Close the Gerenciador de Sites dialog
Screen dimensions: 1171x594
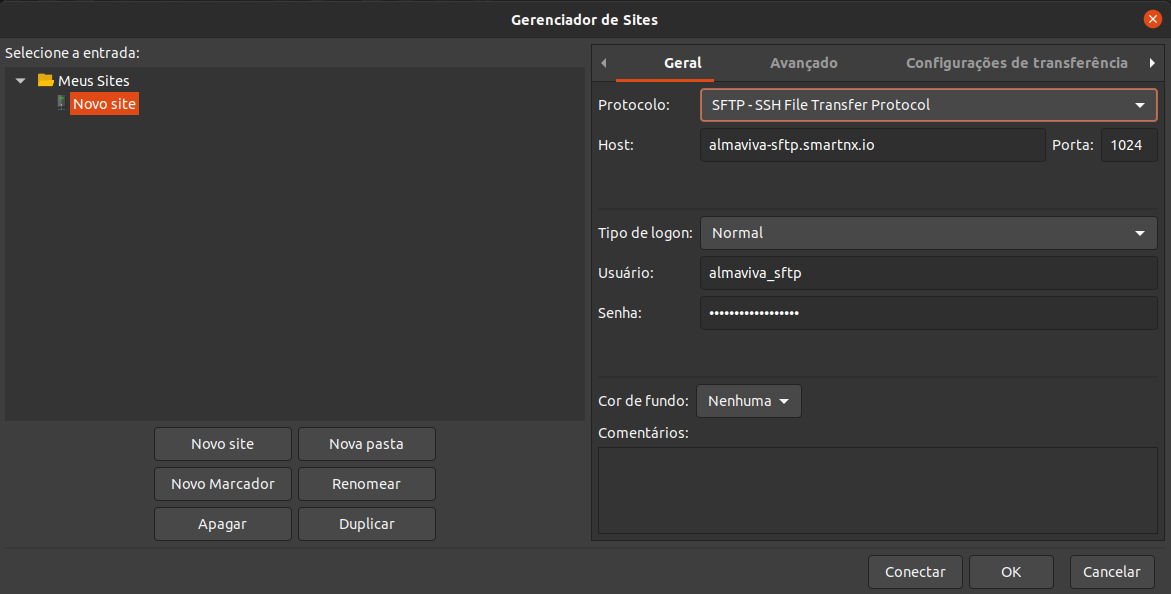coord(1152,19)
